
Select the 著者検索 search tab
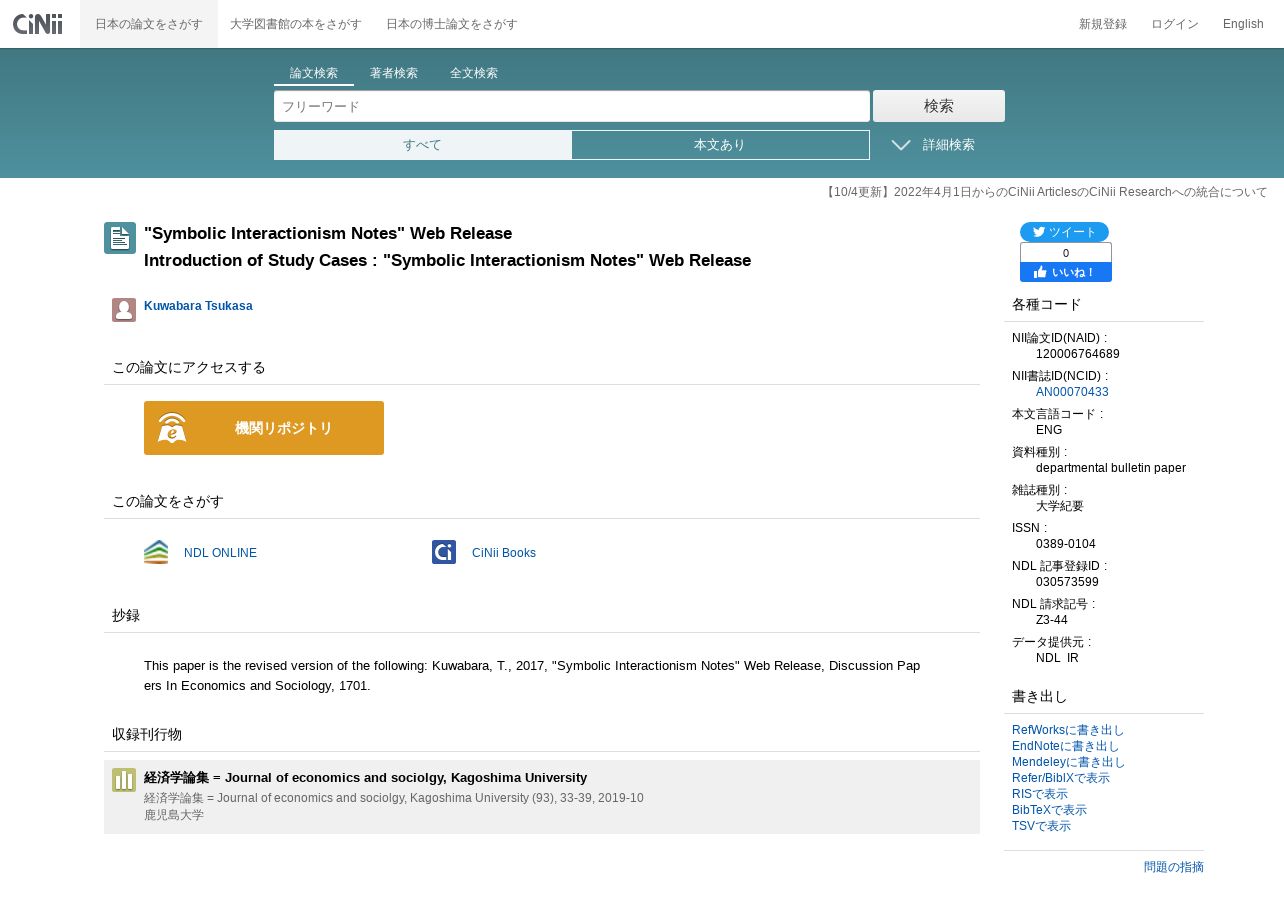(x=394, y=74)
